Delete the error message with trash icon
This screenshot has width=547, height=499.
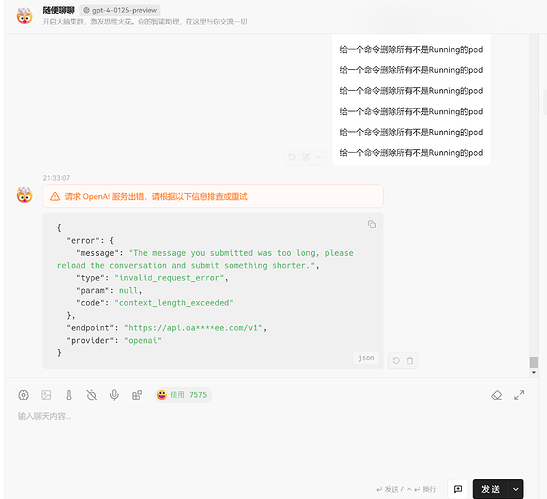(410, 360)
